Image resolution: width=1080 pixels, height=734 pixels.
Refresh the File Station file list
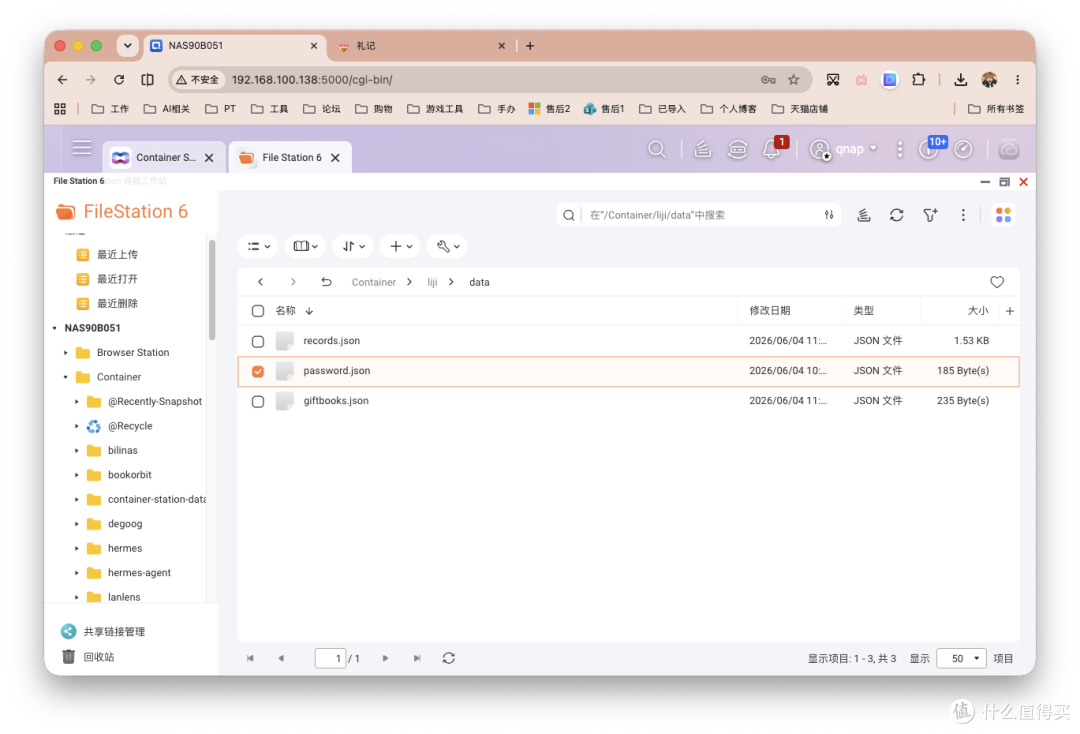tap(896, 215)
